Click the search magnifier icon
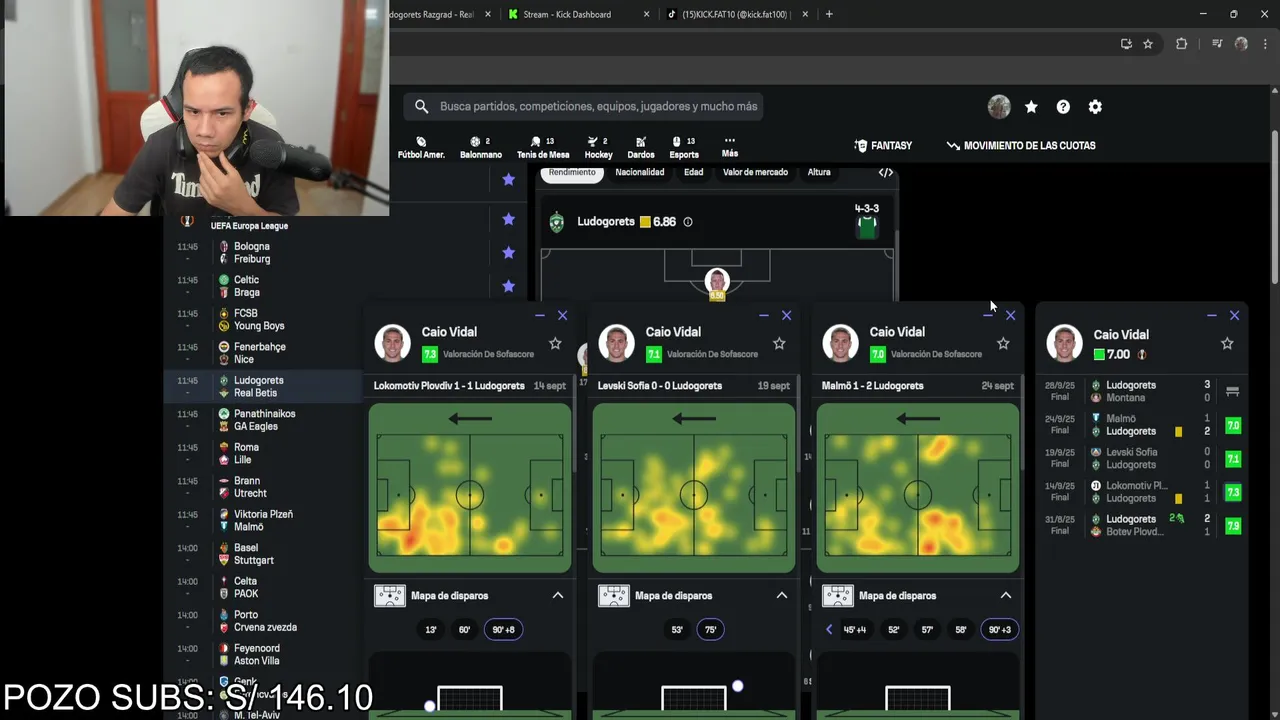The width and height of the screenshot is (1280, 720). click(422, 106)
